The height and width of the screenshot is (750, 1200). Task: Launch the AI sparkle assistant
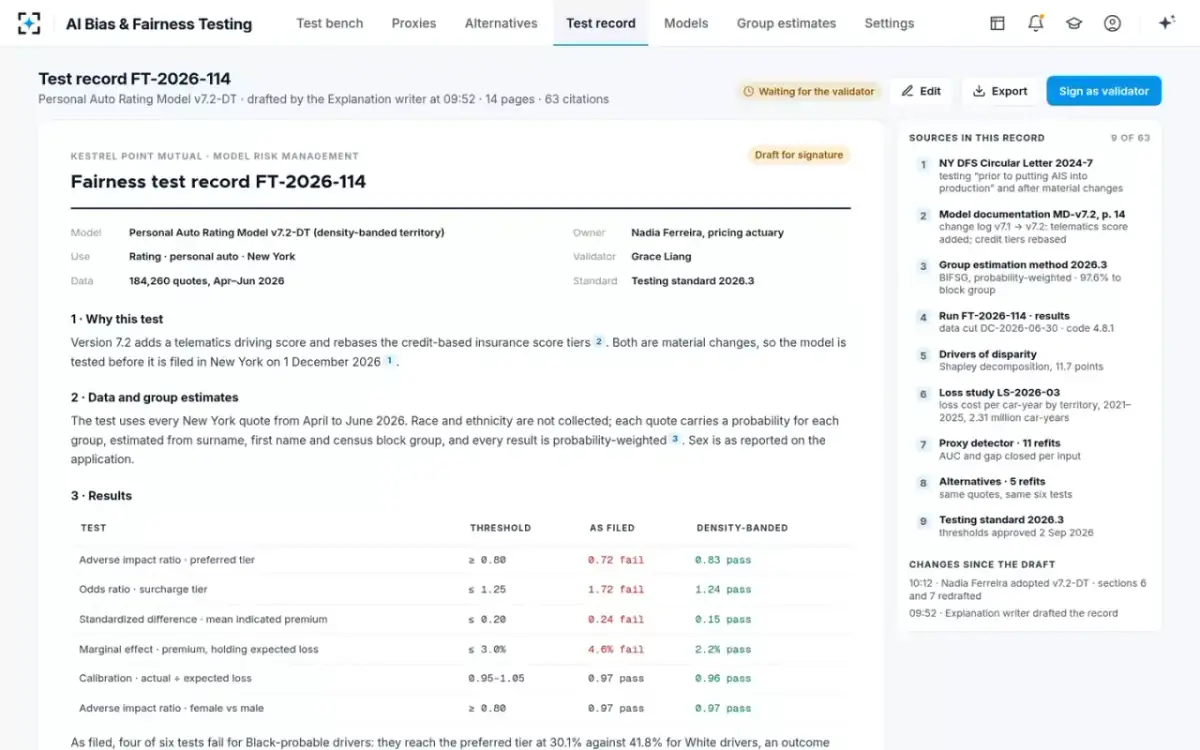[1166, 23]
